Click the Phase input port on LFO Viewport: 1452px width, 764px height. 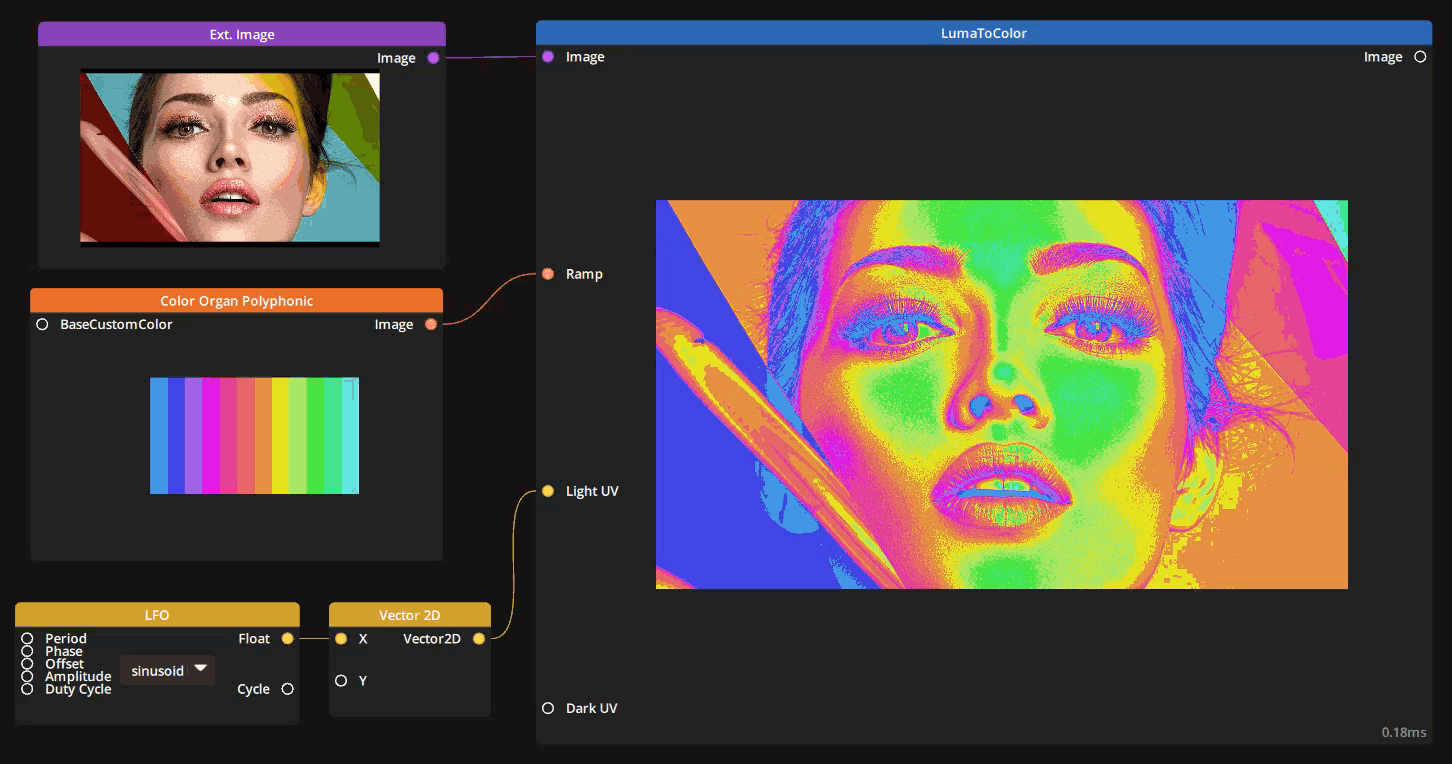point(27,651)
